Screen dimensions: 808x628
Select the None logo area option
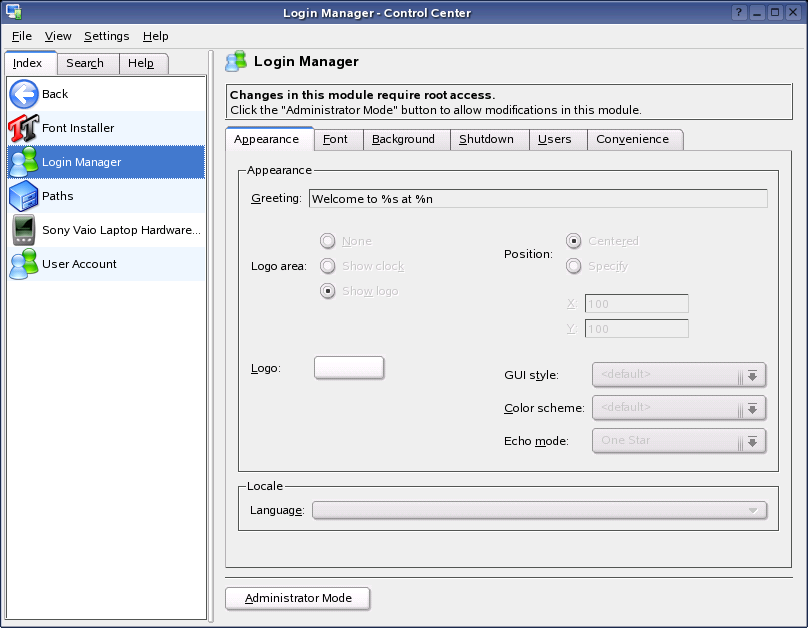[327, 241]
